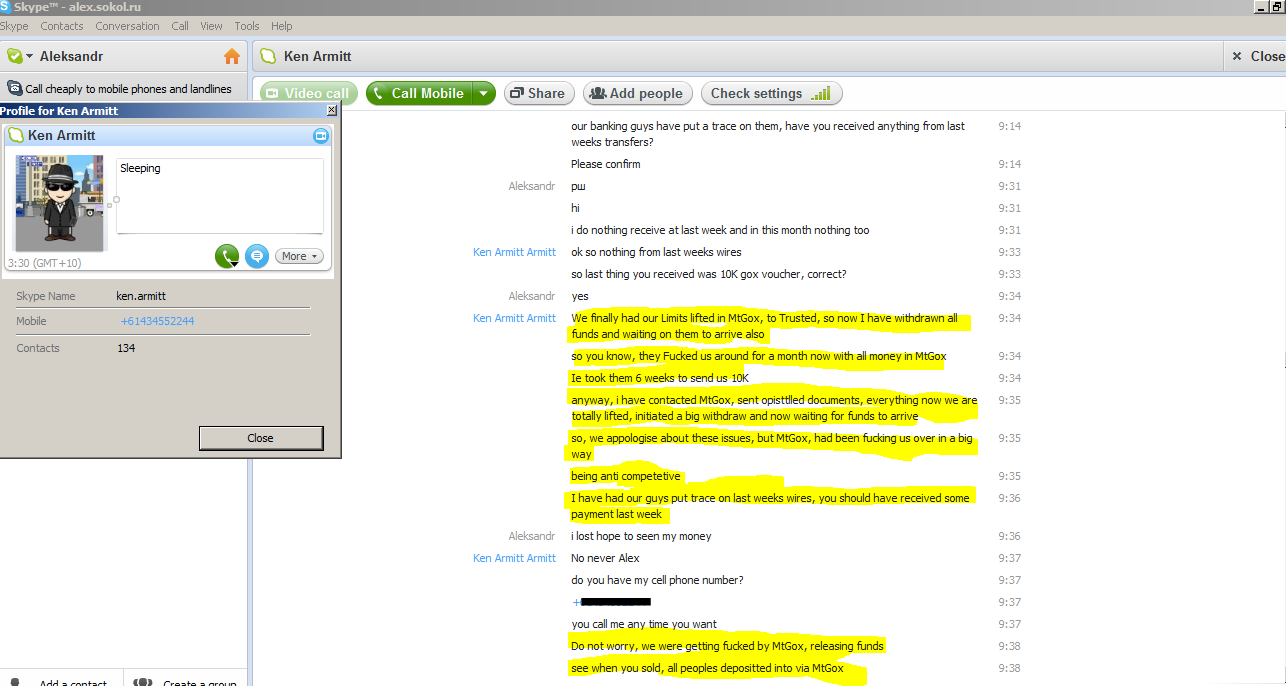This screenshot has width=1286, height=687.
Task: Click the message 'Please confirm'
Action: coord(606,164)
